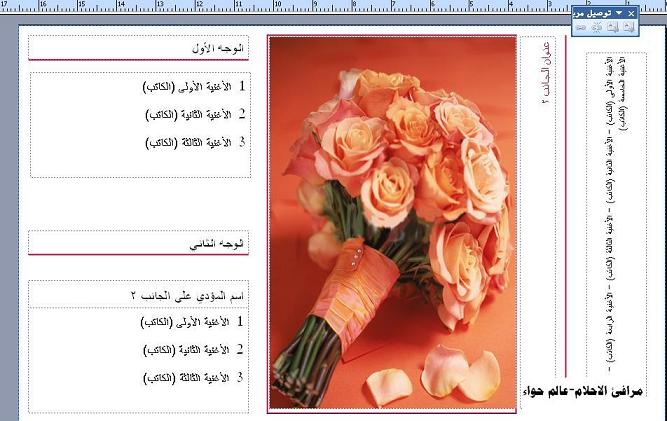Click song 3 الأغنية الثالثة under الوجه الثاني
The width and height of the screenshot is (667, 421).
tap(195, 378)
